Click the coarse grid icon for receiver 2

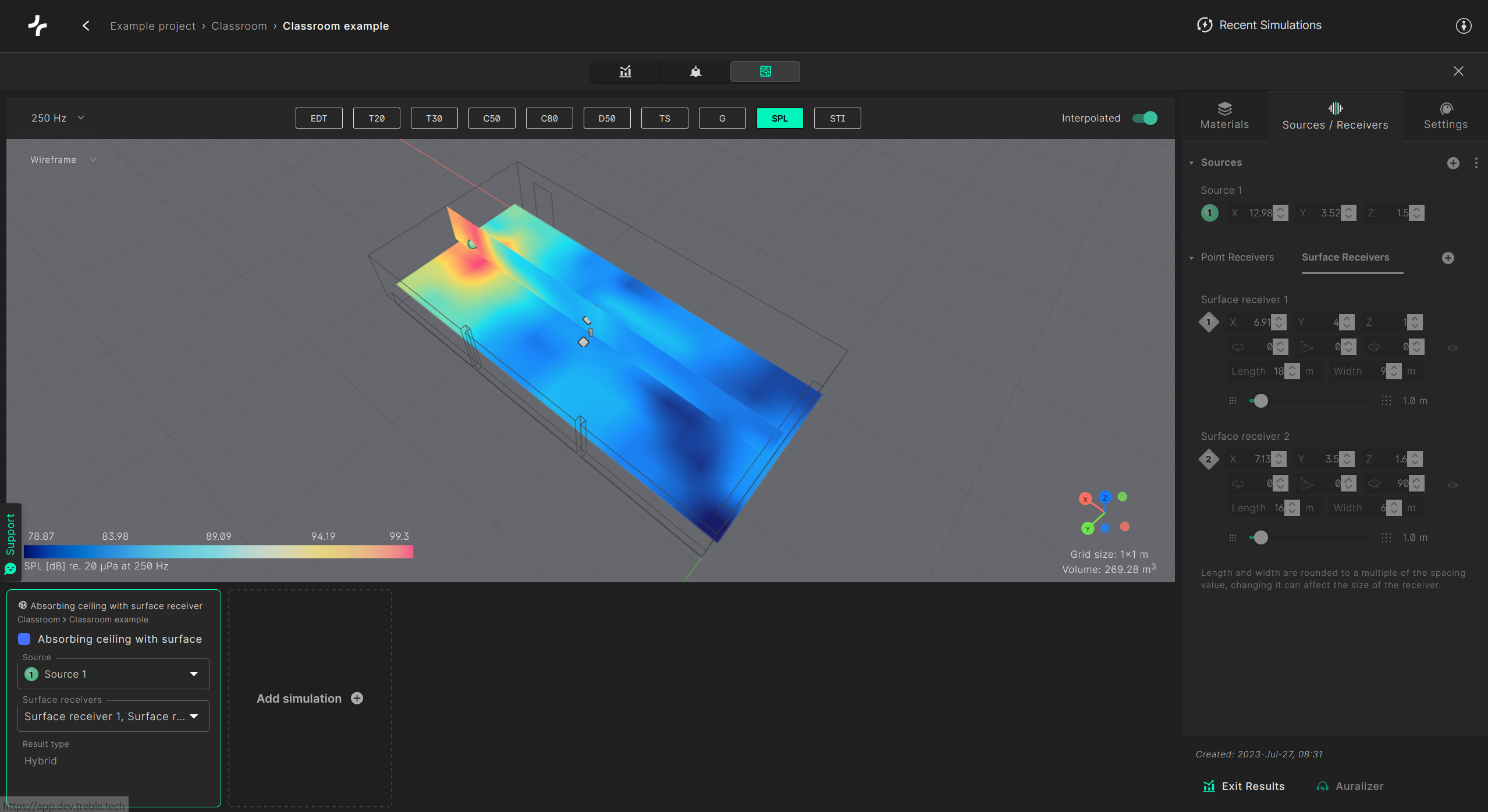[x=1386, y=538]
